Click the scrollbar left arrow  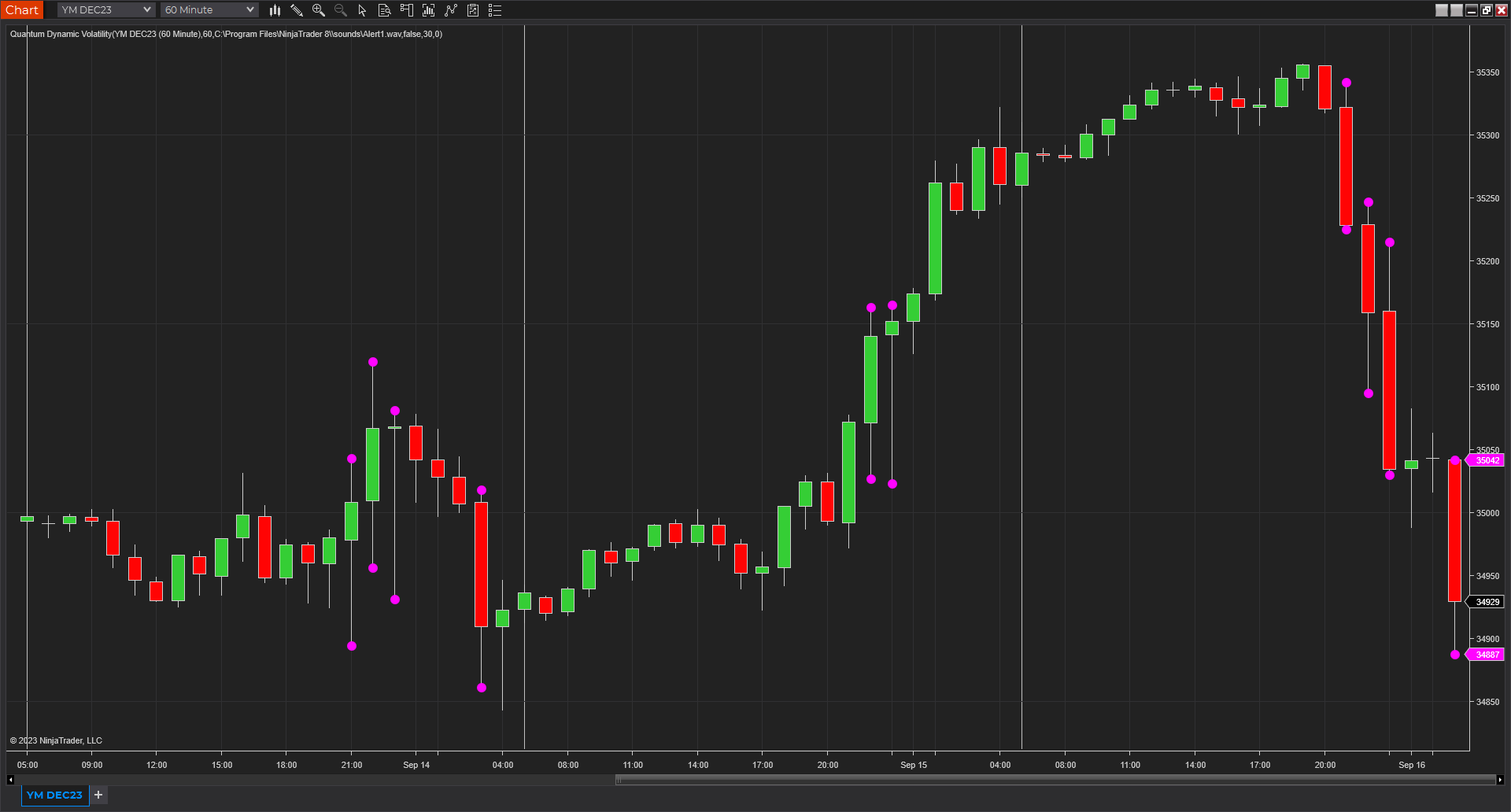pyautogui.click(x=10, y=780)
